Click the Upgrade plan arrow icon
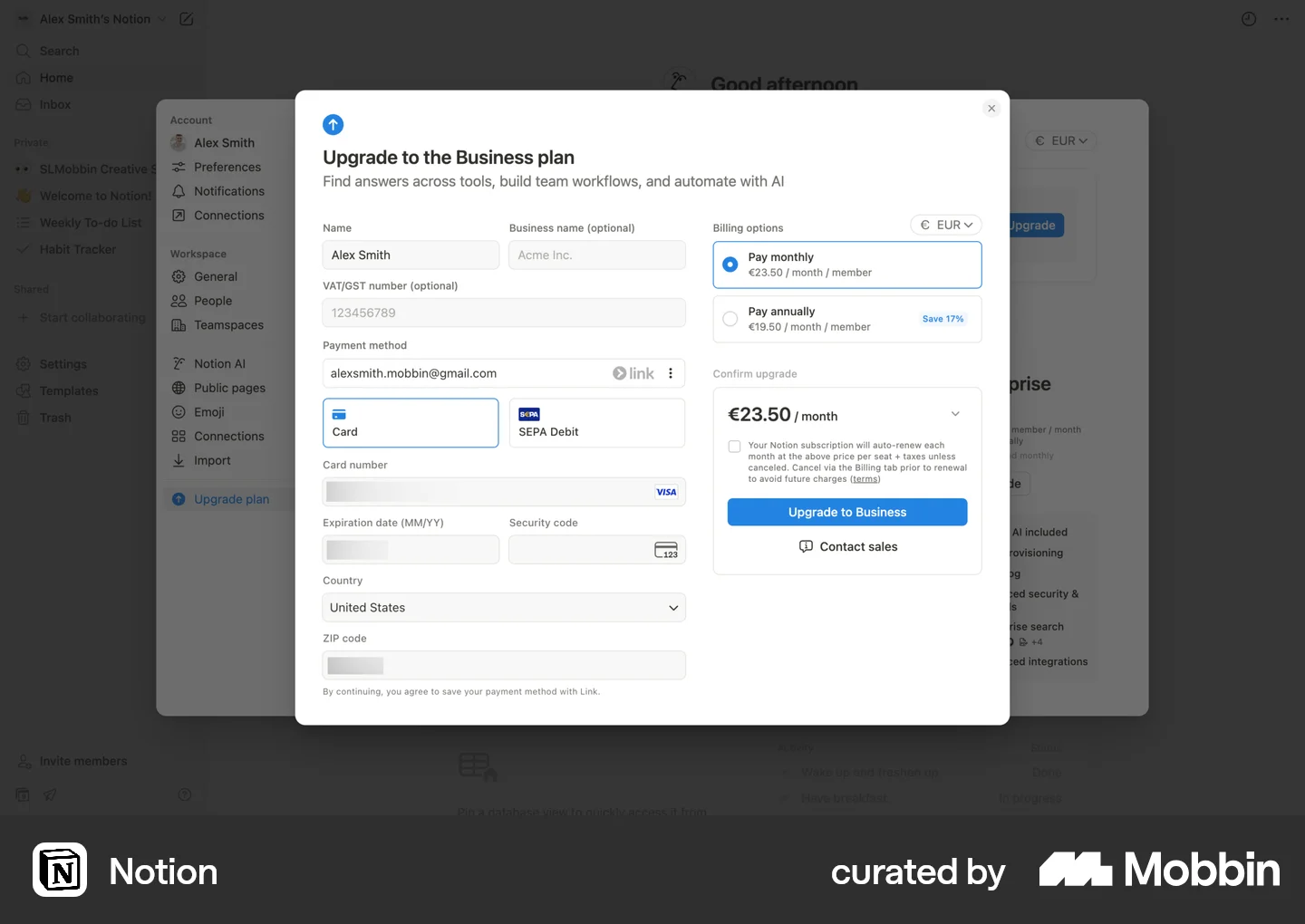1305x924 pixels. (179, 499)
